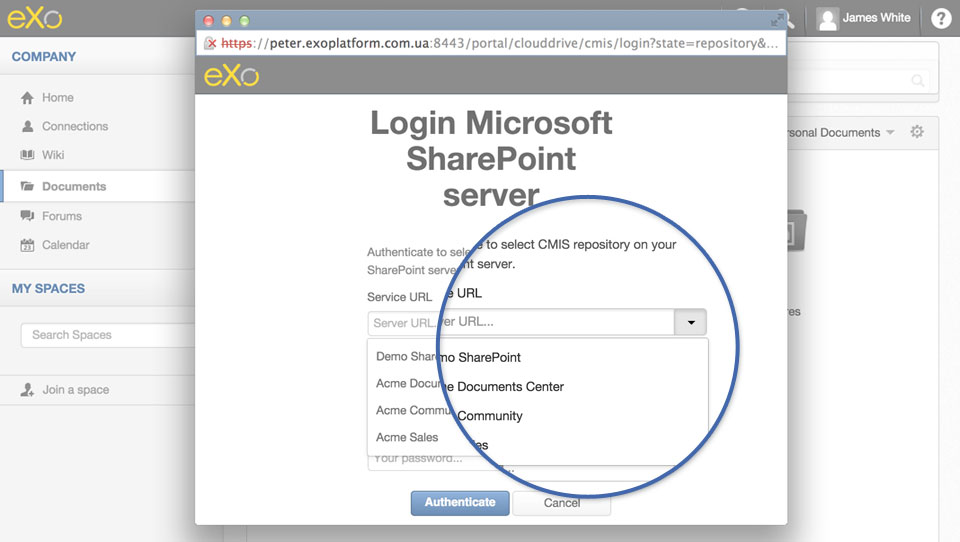Click the password field in the login form
This screenshot has width=960, height=542.
click(x=429, y=461)
